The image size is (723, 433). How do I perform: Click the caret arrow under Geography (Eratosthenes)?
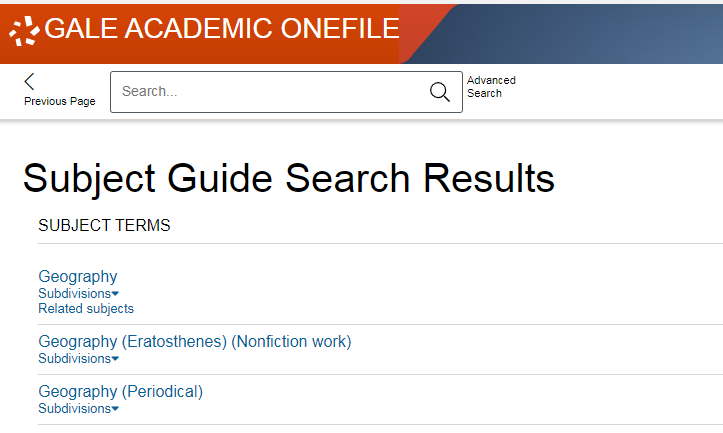[x=115, y=359]
